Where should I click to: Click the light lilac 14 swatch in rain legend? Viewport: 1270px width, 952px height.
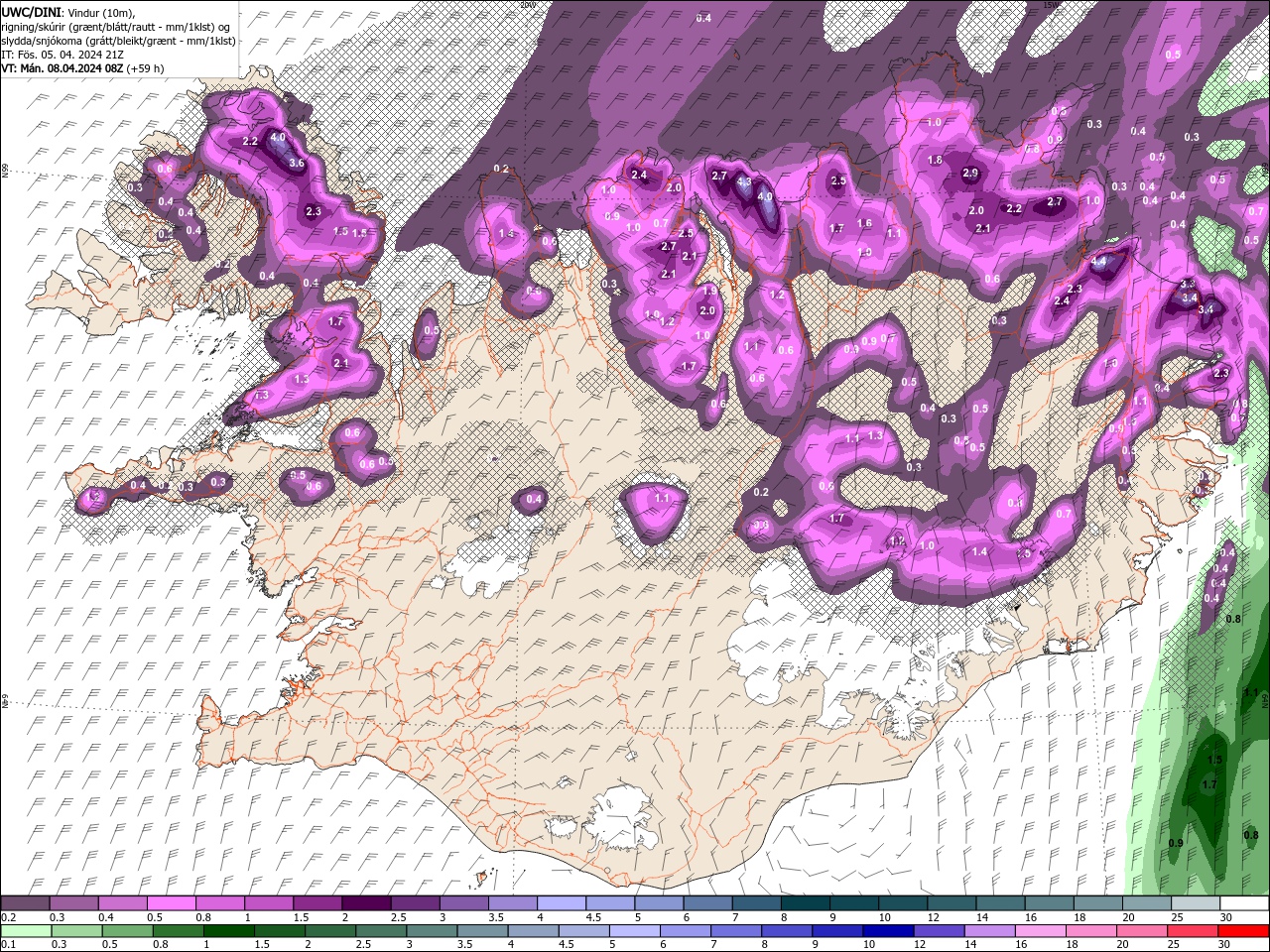(x=988, y=931)
